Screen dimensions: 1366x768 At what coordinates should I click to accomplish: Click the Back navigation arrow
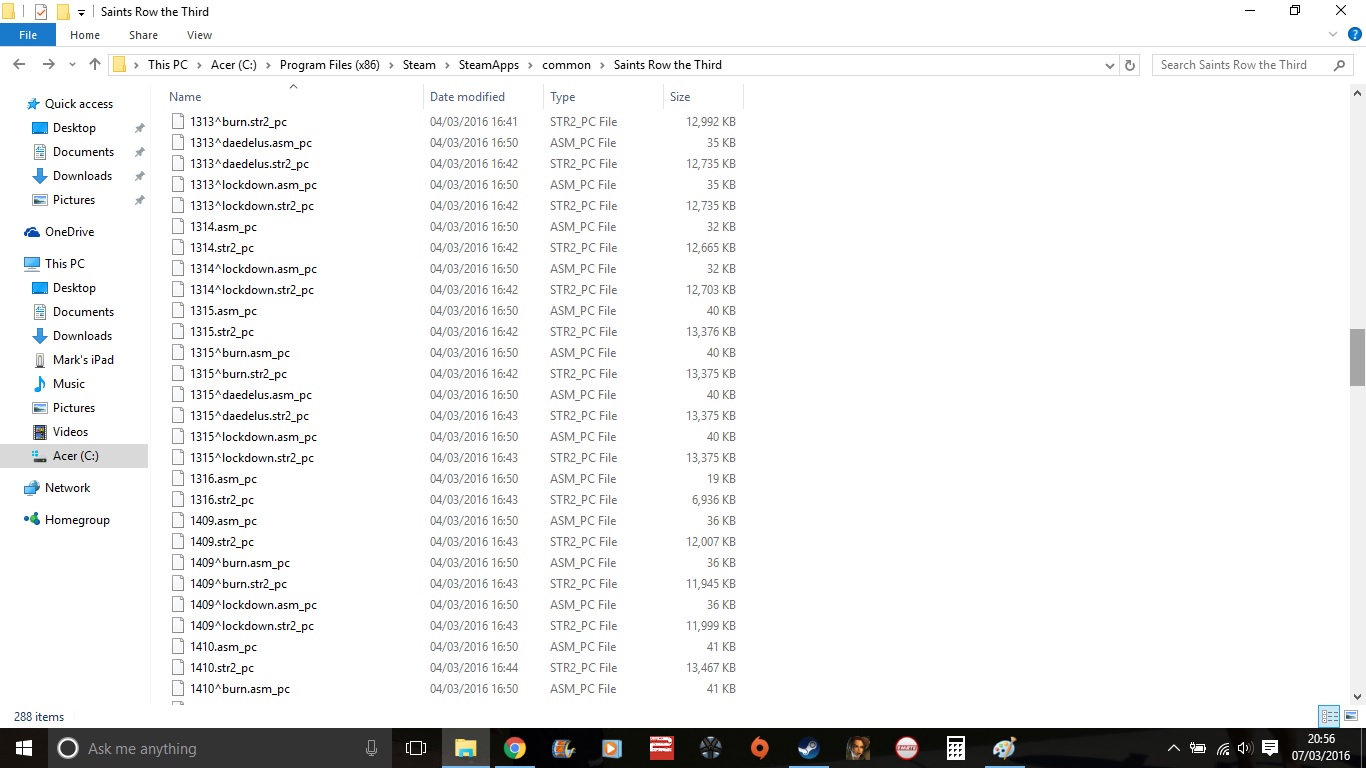[x=19, y=65]
